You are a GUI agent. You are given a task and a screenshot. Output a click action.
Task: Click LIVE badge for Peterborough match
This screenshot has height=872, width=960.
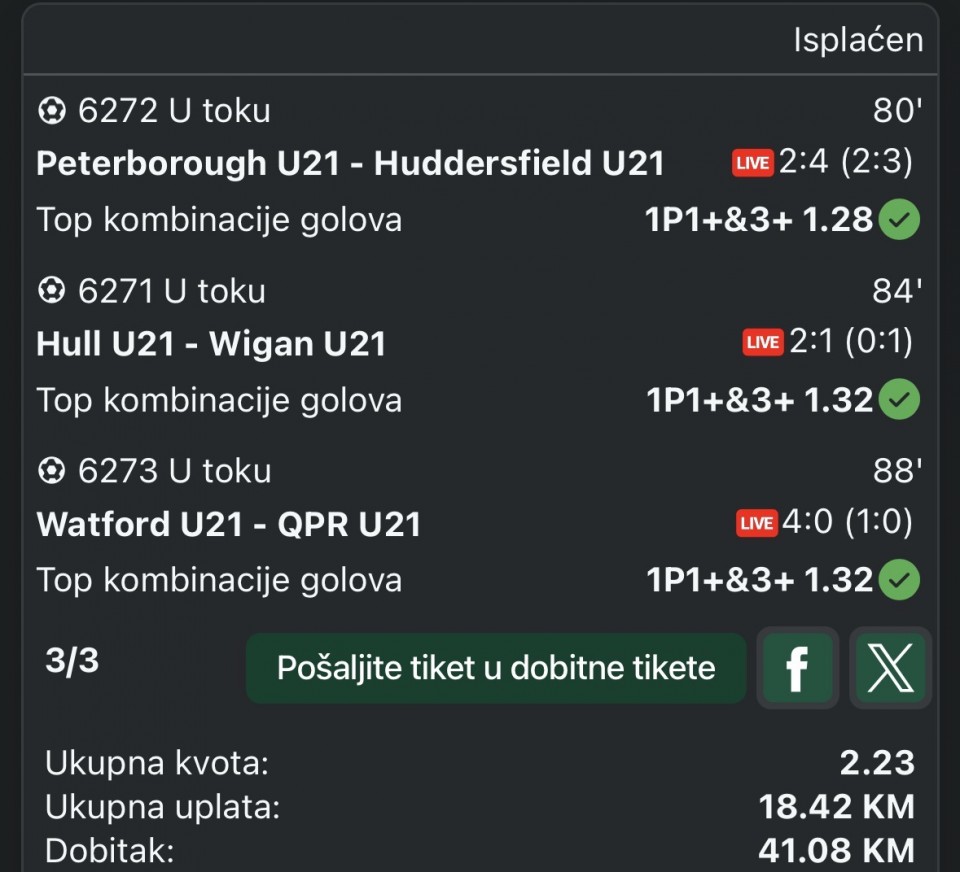coord(753,163)
